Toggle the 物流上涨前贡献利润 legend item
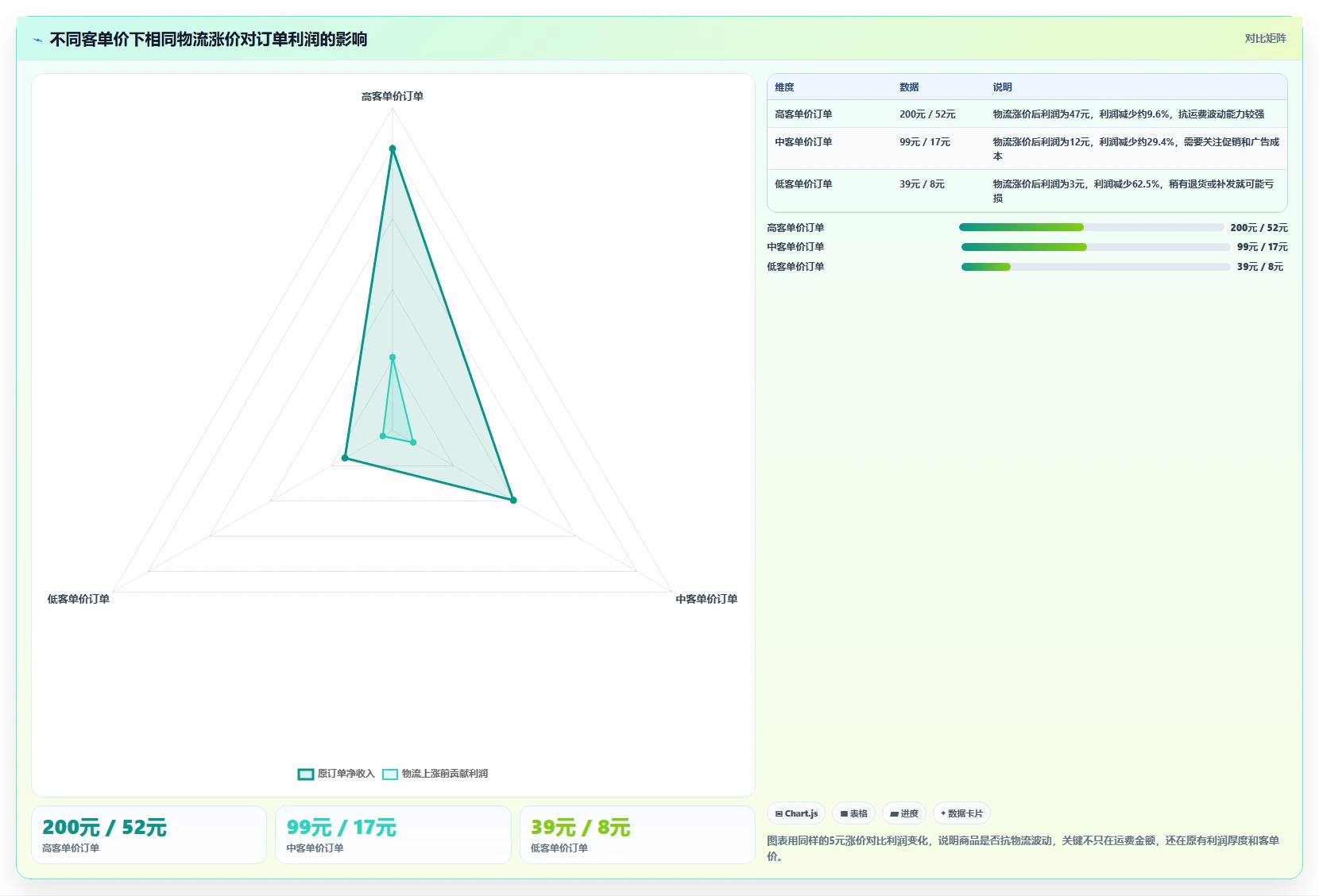 (x=435, y=774)
